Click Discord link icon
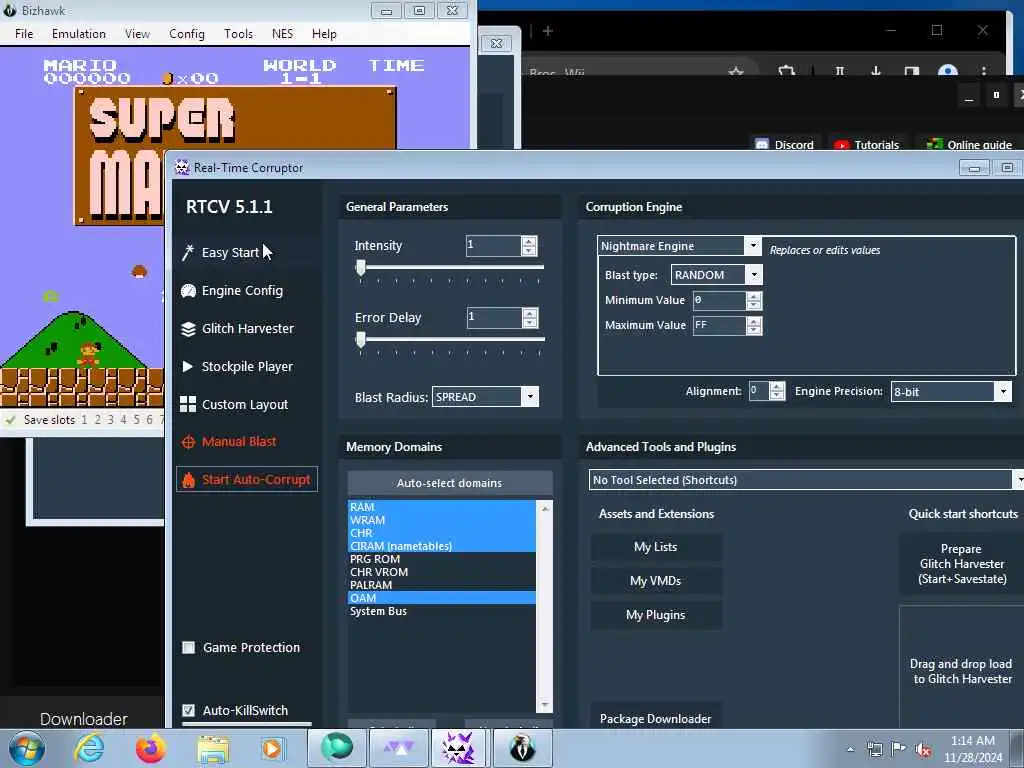 coord(761,144)
